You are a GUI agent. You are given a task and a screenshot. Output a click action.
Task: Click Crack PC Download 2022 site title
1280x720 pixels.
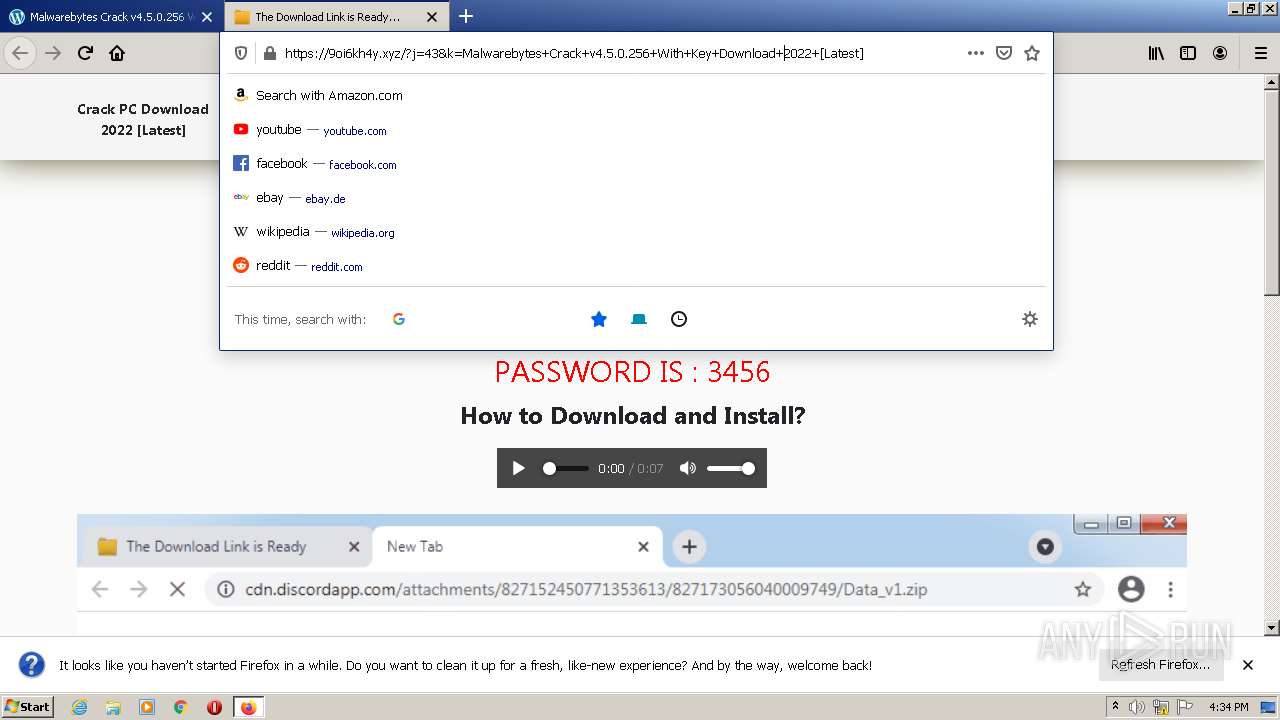point(143,119)
